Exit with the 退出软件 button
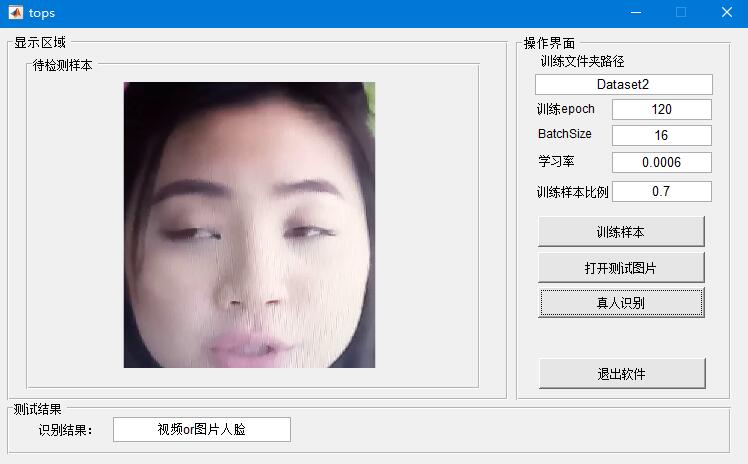 622,374
